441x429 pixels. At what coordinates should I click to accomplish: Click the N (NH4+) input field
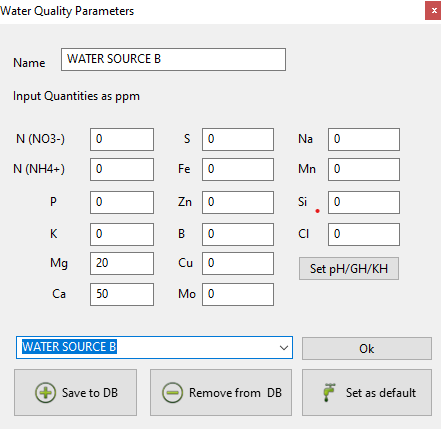(x=122, y=169)
